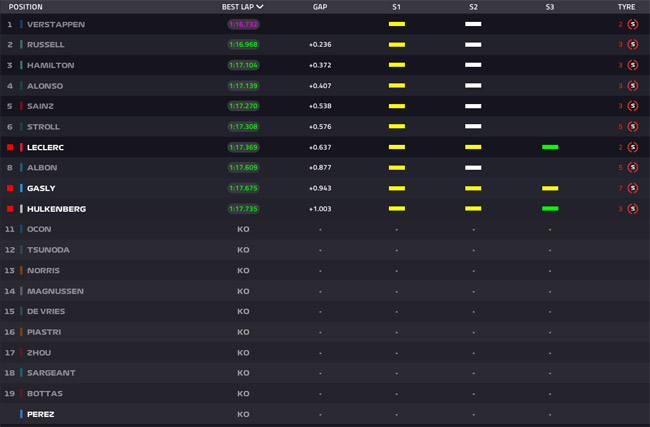Select driver name NORRIS
The height and width of the screenshot is (427, 650).
click(43, 271)
